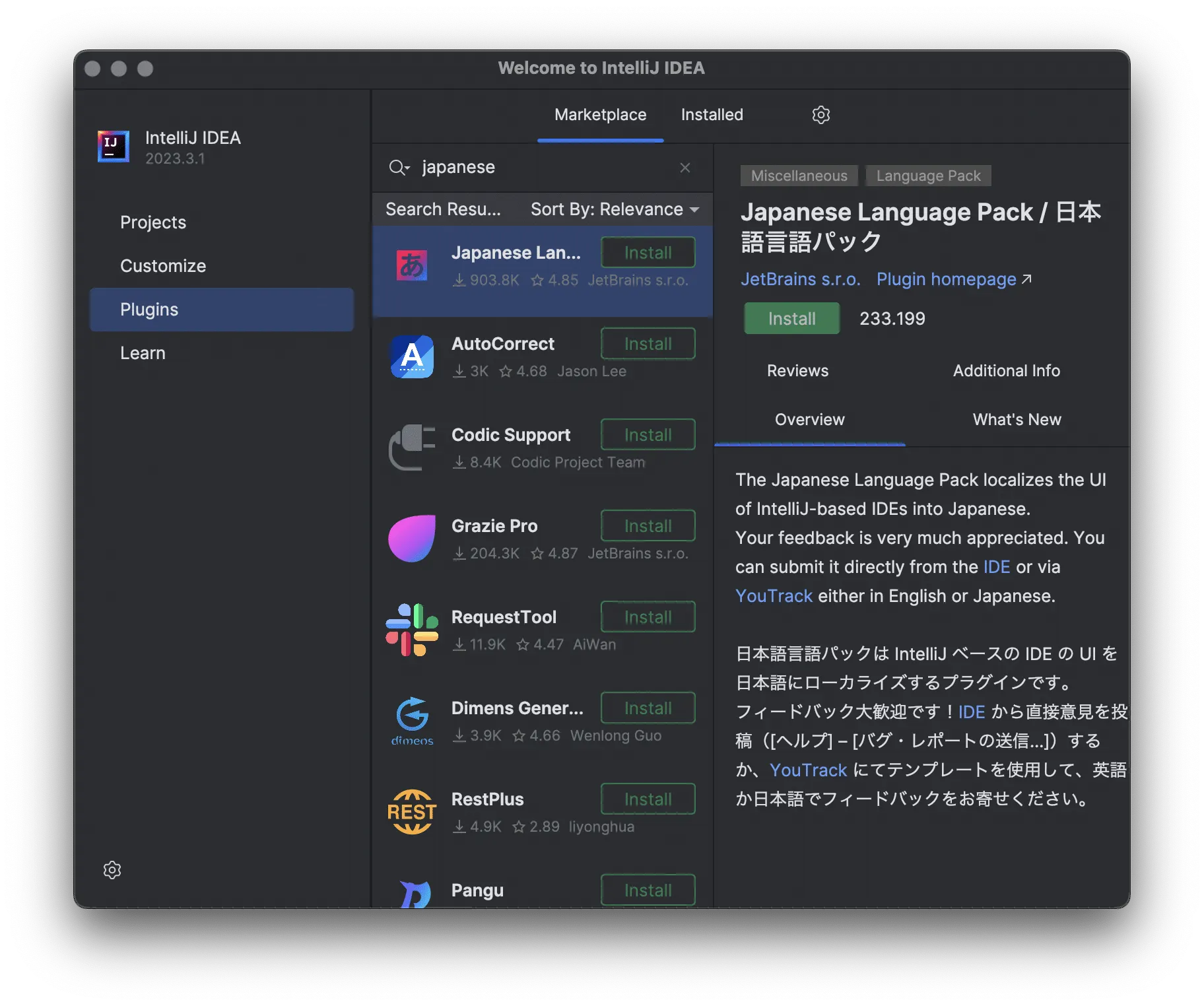This screenshot has width=1204, height=1006.
Task: Open the Customize section
Action: (163, 266)
